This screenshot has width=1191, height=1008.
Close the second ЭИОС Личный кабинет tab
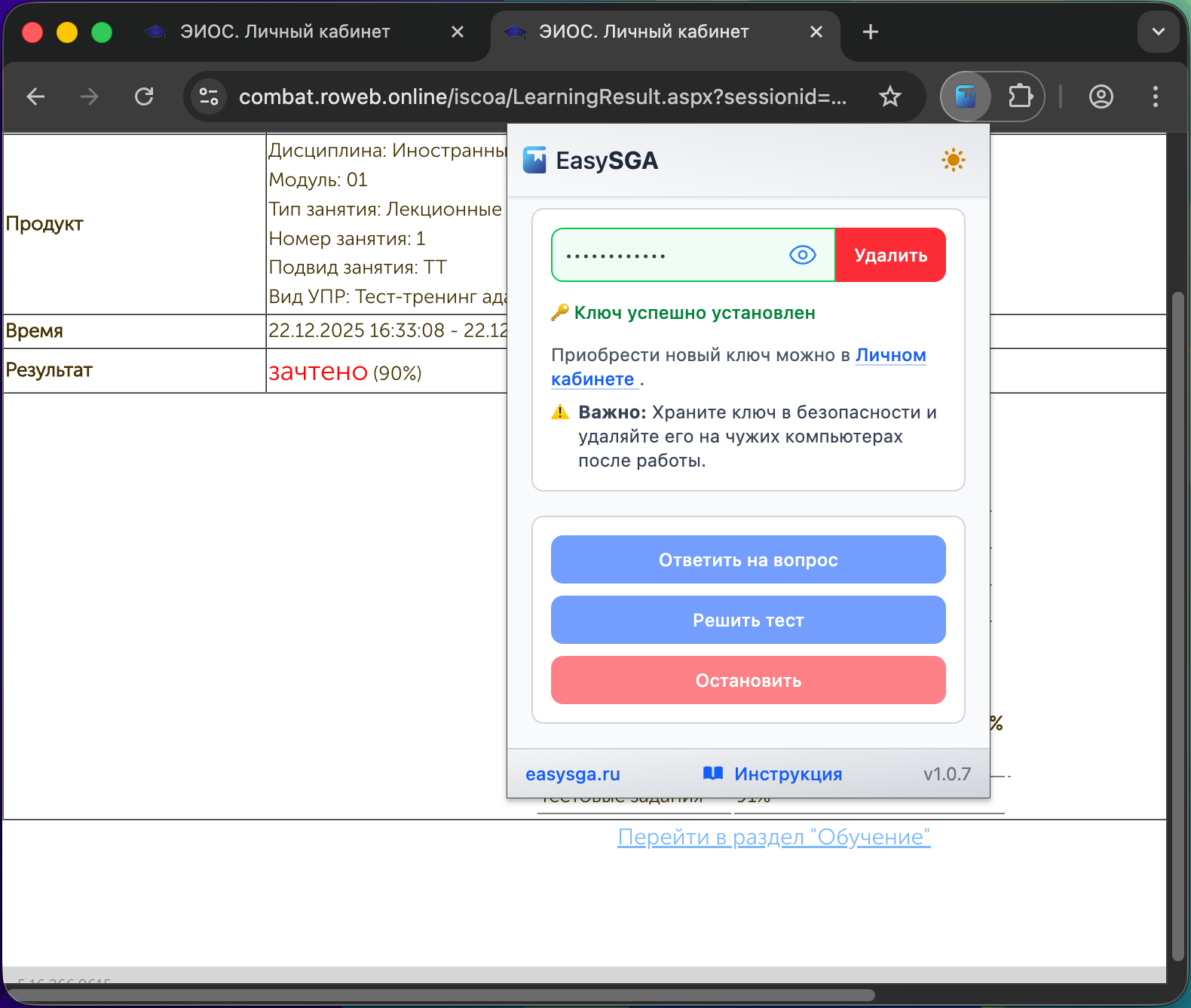pos(816,32)
